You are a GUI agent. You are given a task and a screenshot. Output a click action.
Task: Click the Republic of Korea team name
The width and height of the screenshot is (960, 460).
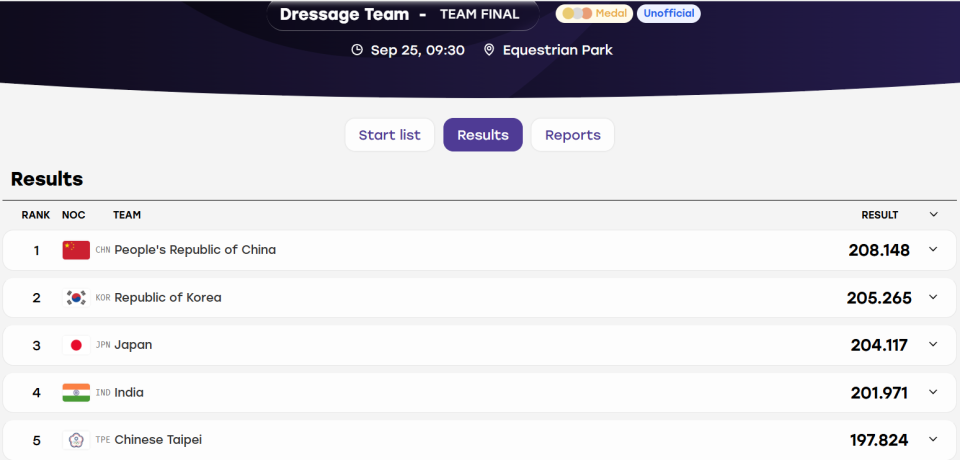coord(168,298)
